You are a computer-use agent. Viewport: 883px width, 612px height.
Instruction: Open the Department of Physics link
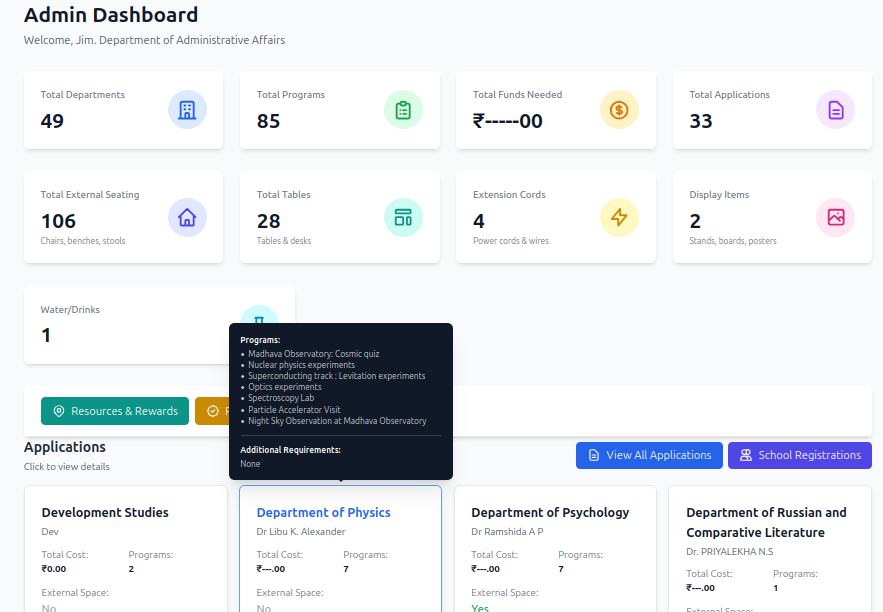[323, 513]
